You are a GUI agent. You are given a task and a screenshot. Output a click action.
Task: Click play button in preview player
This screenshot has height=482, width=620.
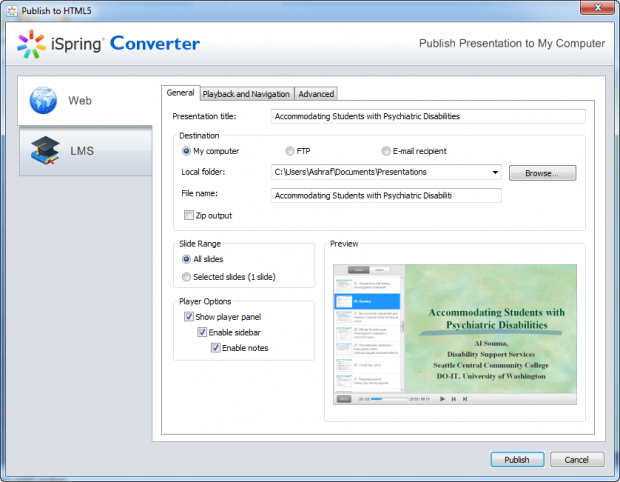coord(442,399)
